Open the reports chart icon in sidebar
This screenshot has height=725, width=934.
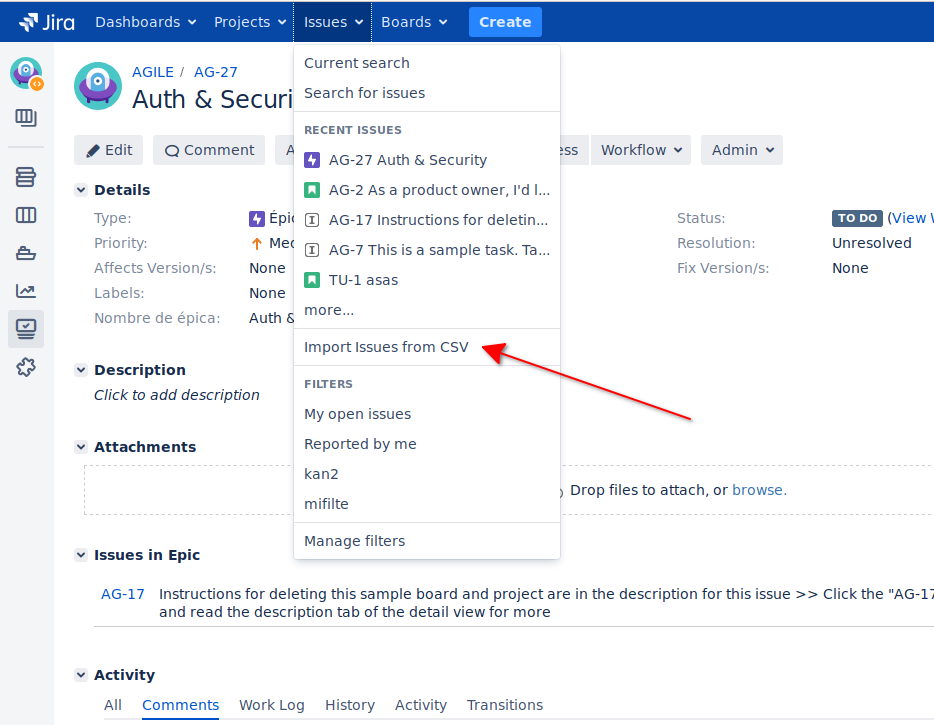[x=26, y=291]
